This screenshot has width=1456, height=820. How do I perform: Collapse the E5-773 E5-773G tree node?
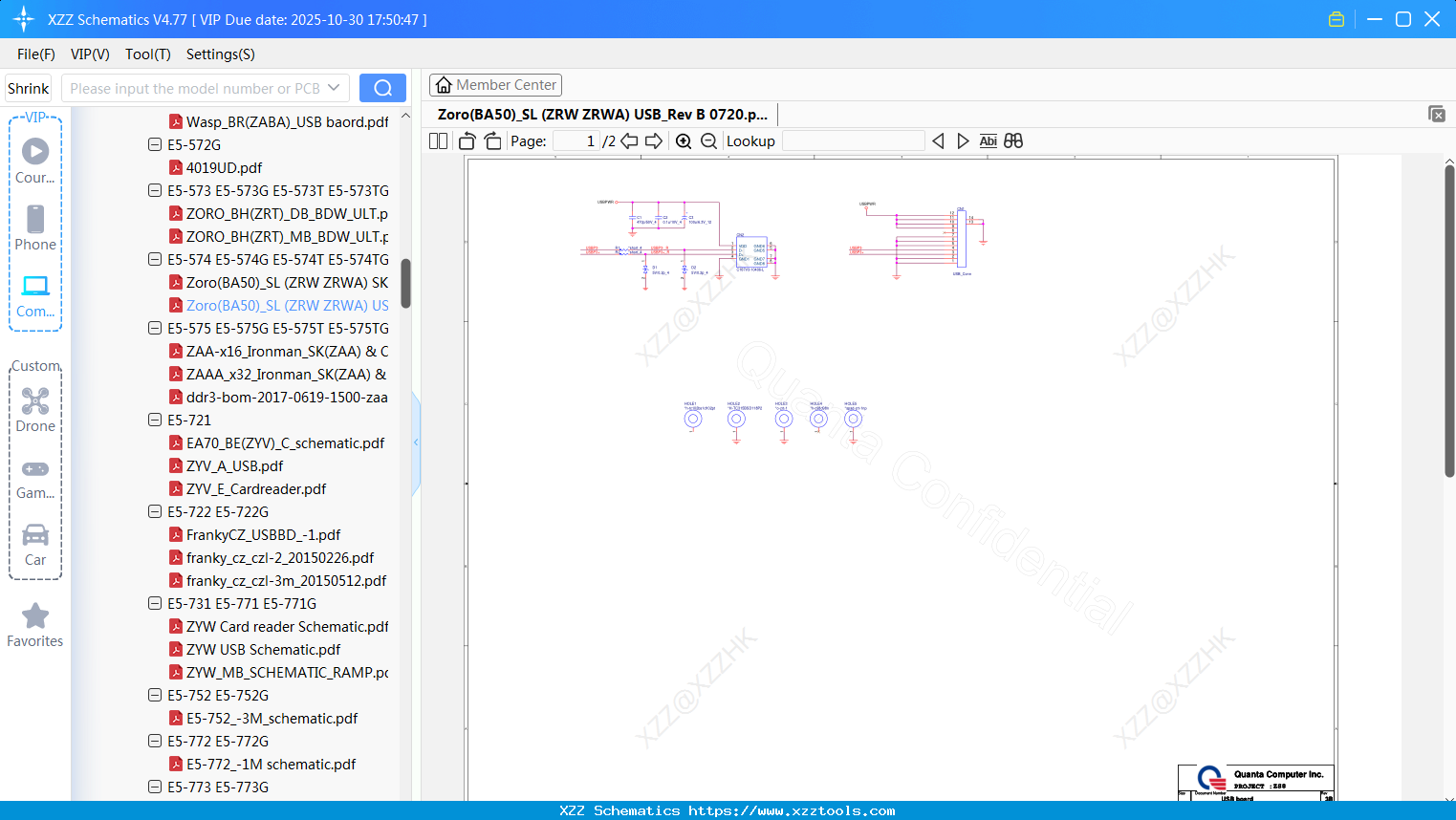click(x=155, y=787)
